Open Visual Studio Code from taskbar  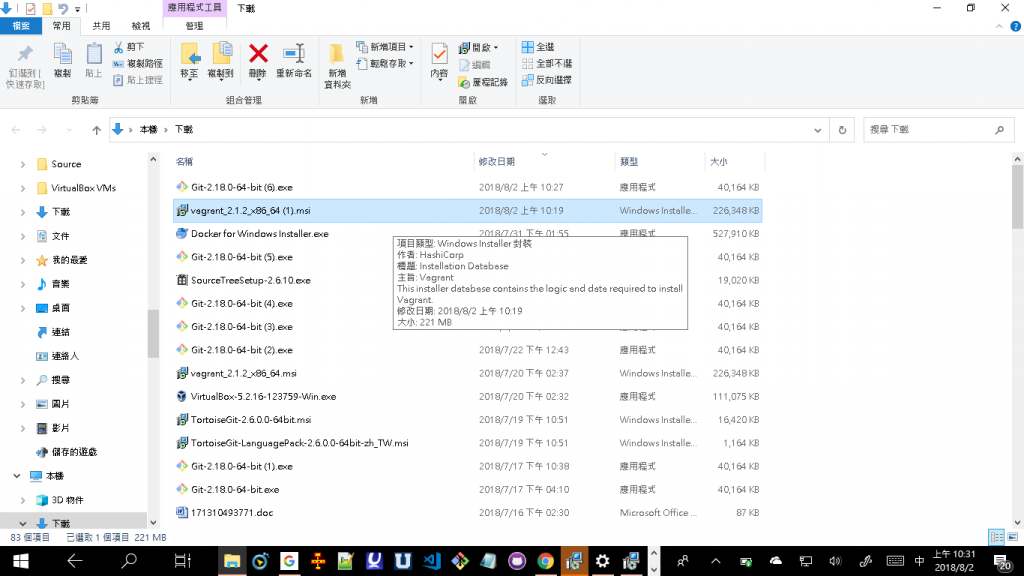(x=432, y=561)
